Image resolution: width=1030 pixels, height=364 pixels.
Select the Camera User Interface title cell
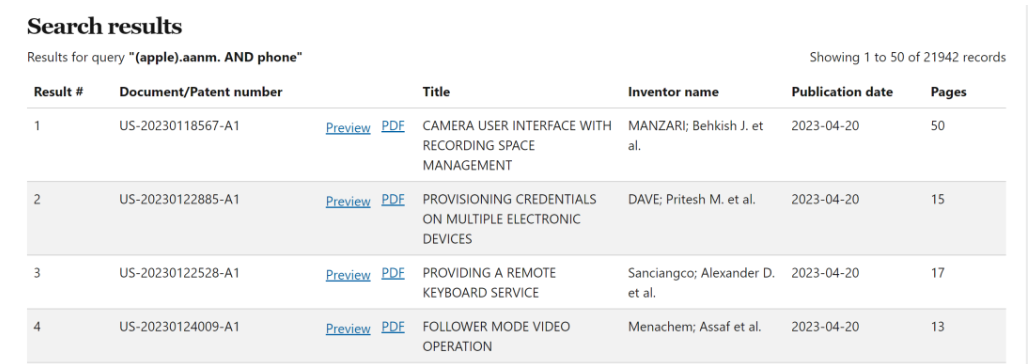pos(517,145)
